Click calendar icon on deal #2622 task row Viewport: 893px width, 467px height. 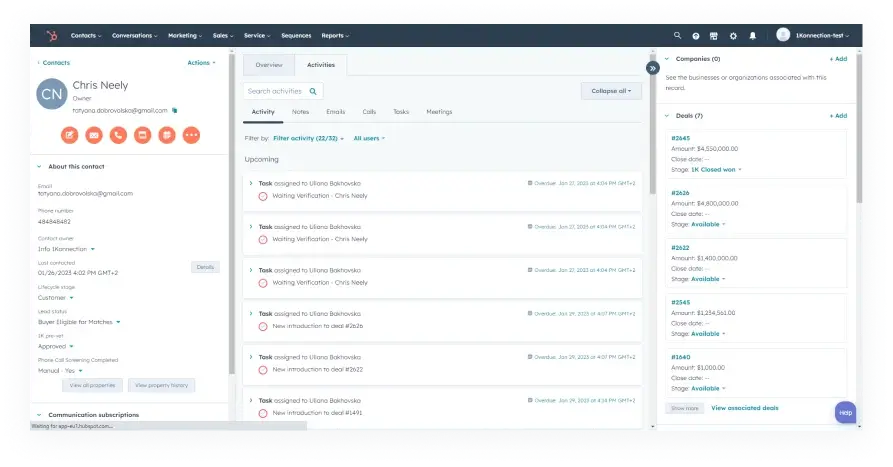(x=530, y=357)
